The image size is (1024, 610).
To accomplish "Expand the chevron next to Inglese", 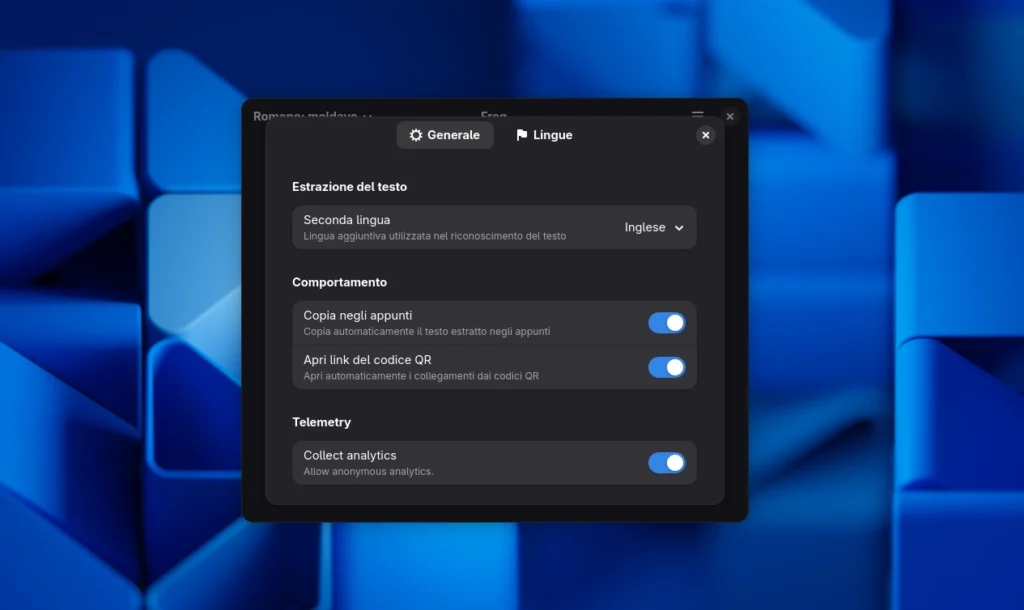I will (x=680, y=228).
